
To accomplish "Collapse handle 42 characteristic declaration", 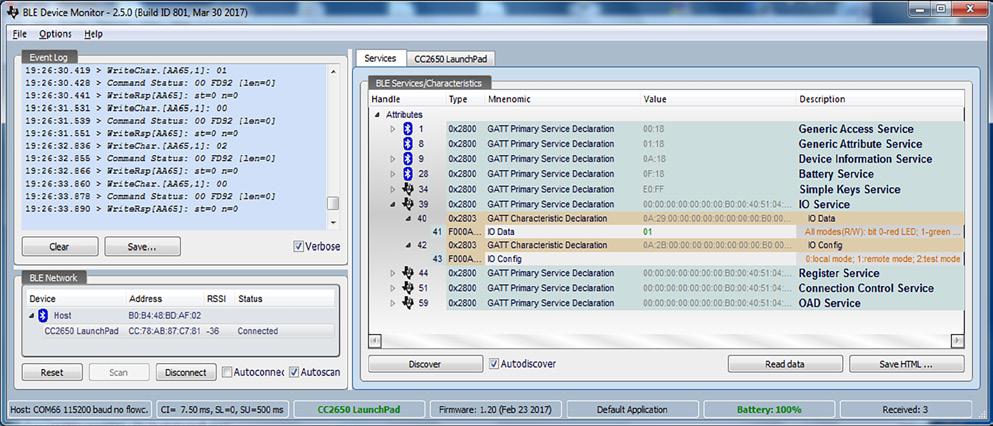I will click(x=408, y=245).
